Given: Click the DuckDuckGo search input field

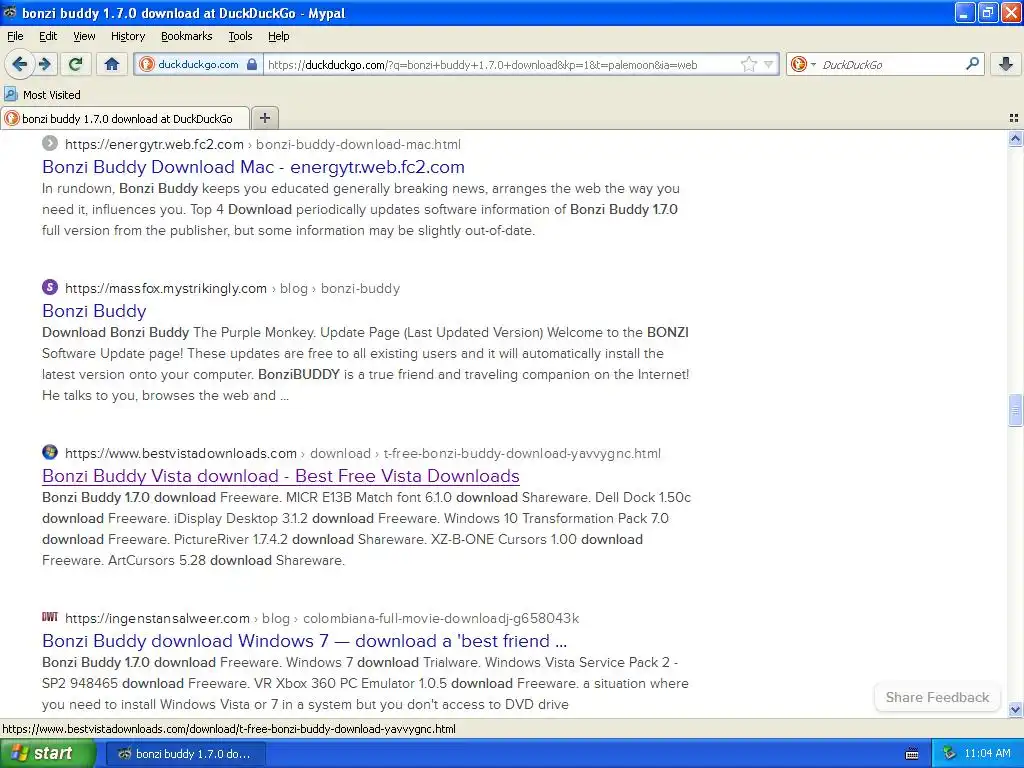Looking at the screenshot, I should click(x=889, y=64).
